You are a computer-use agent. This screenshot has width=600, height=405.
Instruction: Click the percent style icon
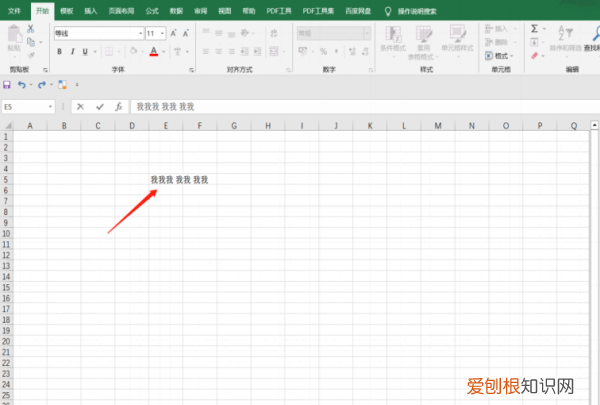324,51
